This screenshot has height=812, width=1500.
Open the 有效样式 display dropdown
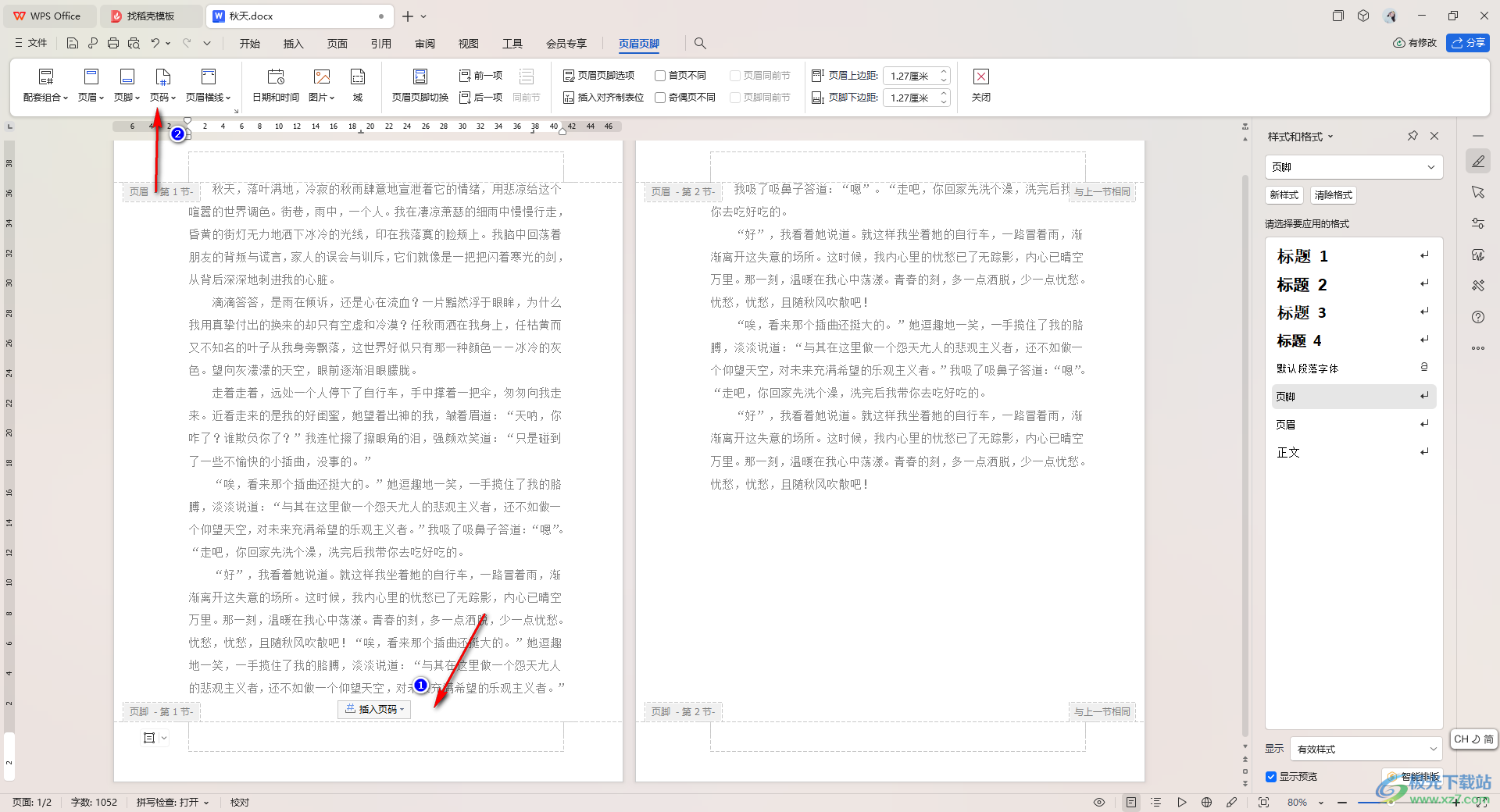(1366, 749)
